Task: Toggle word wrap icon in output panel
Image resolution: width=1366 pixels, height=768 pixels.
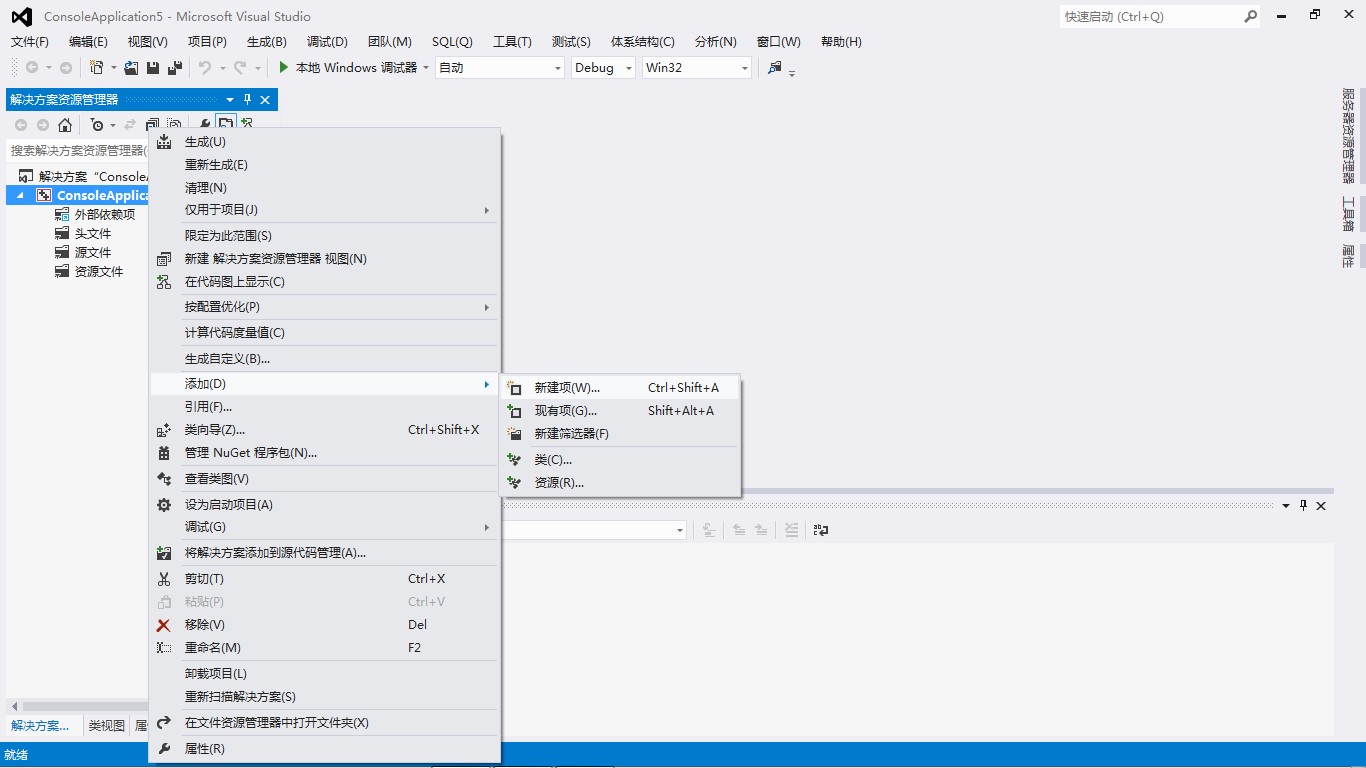Action: 821,530
